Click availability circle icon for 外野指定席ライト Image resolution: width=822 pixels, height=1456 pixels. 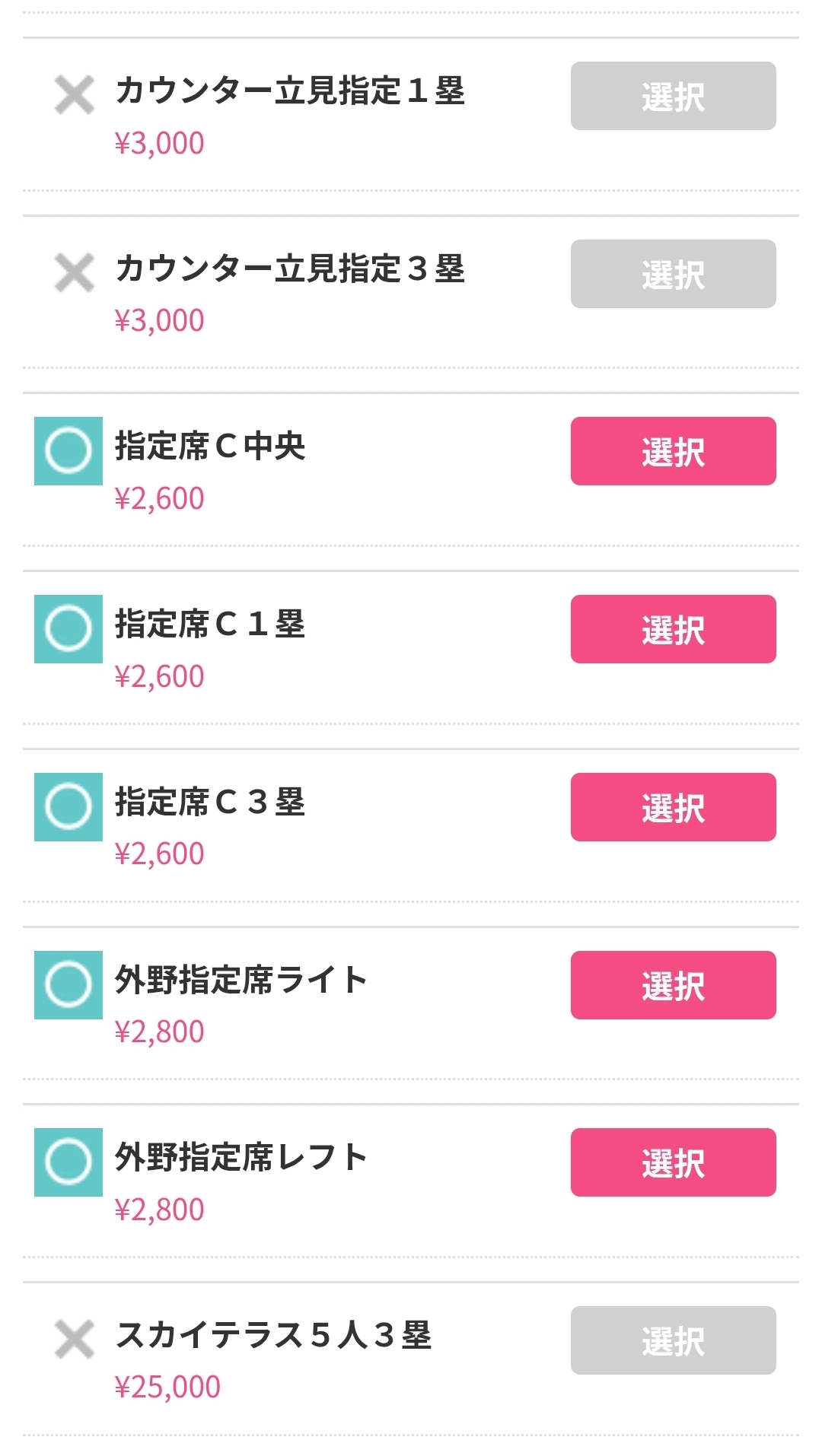coord(68,985)
